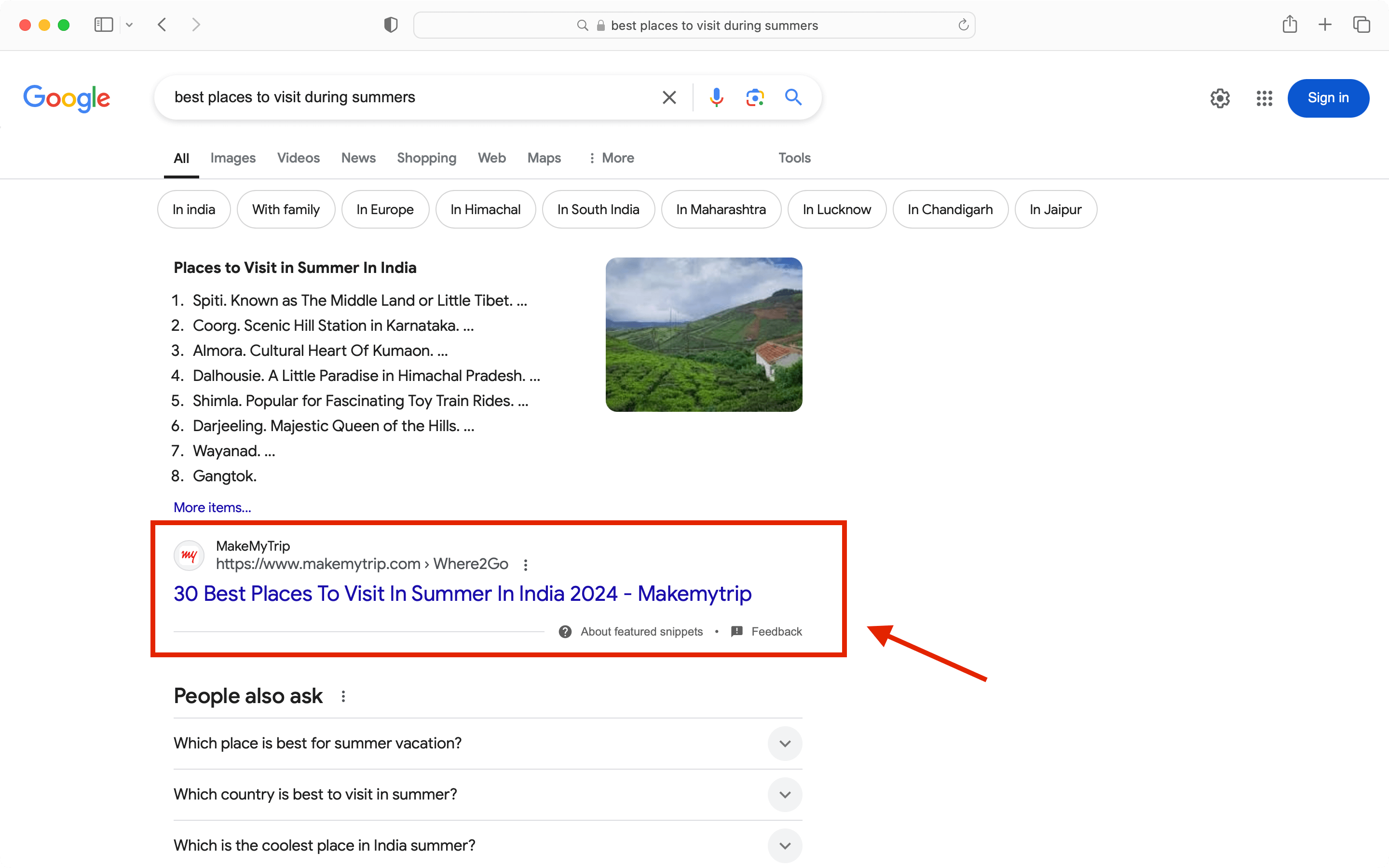Open the More search categories dropdown
This screenshot has height=868, width=1389.
tap(611, 158)
